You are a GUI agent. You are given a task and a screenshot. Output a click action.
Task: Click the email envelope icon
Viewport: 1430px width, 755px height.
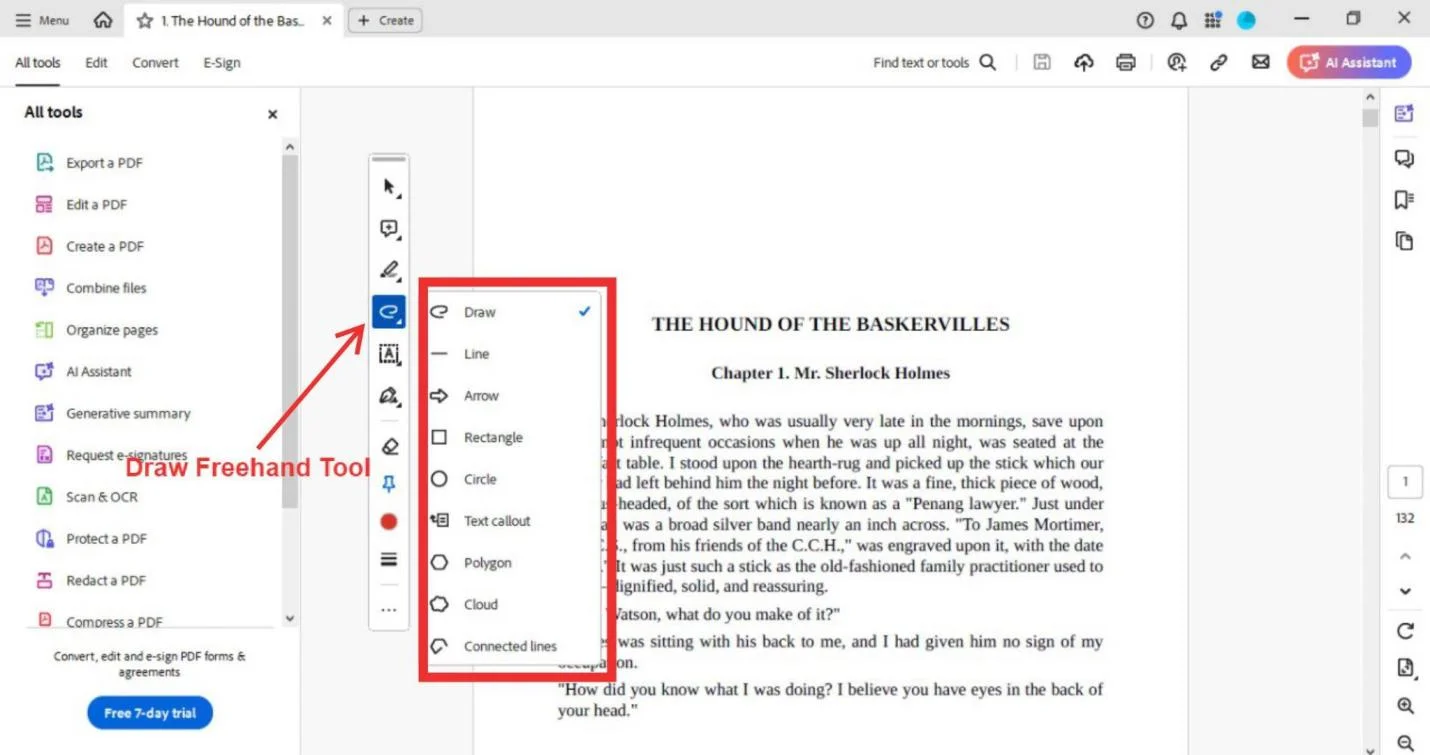tap(1261, 62)
